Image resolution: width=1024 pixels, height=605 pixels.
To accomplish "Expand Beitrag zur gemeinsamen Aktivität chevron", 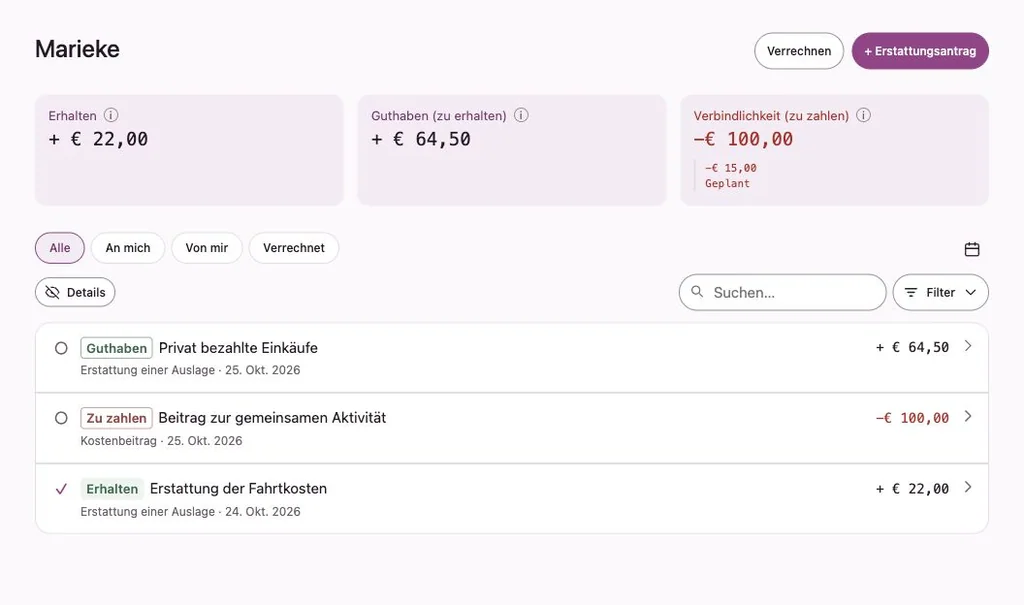I will point(968,416).
